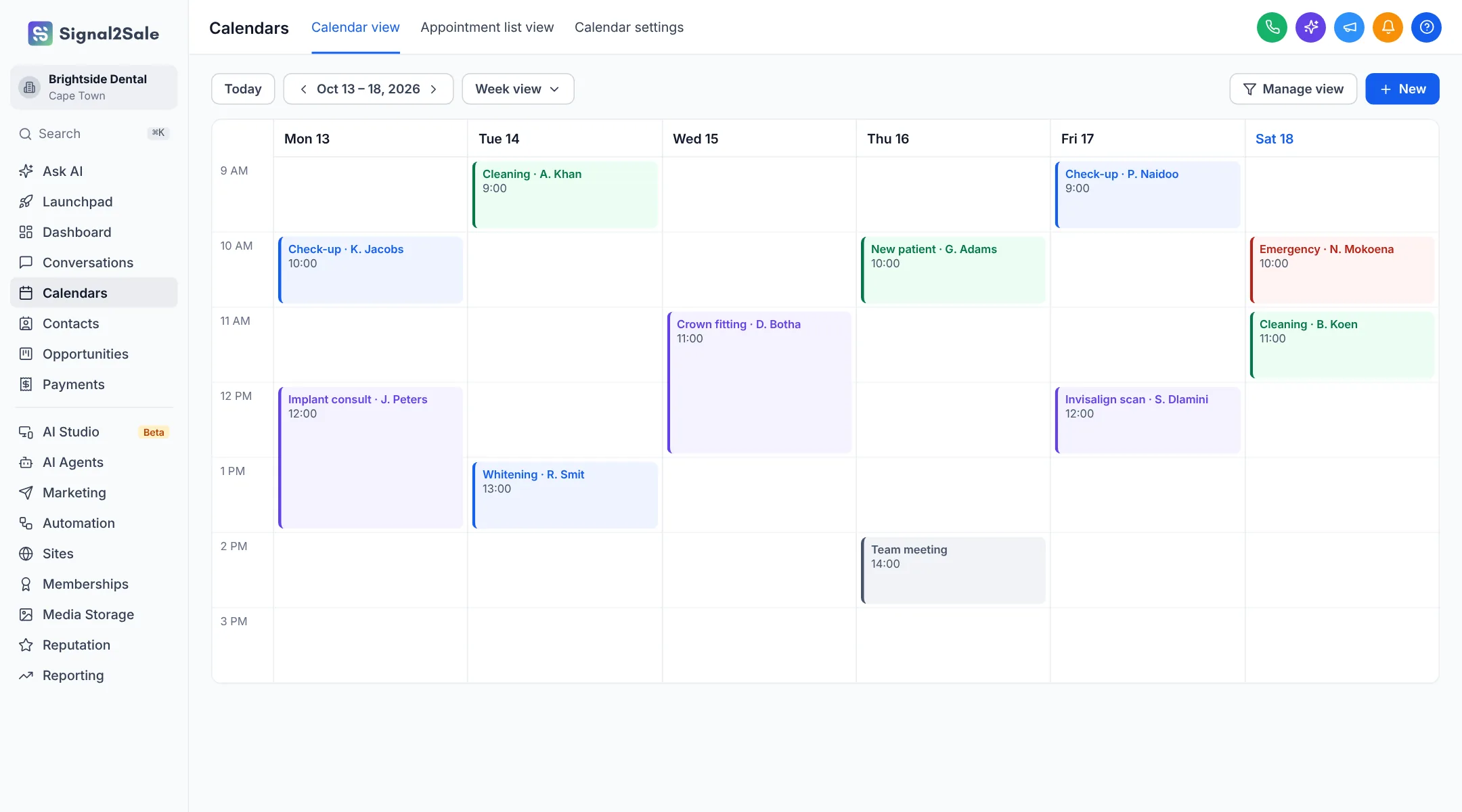This screenshot has height=812, width=1462.
Task: Select the Calendar view tab
Action: [355, 27]
